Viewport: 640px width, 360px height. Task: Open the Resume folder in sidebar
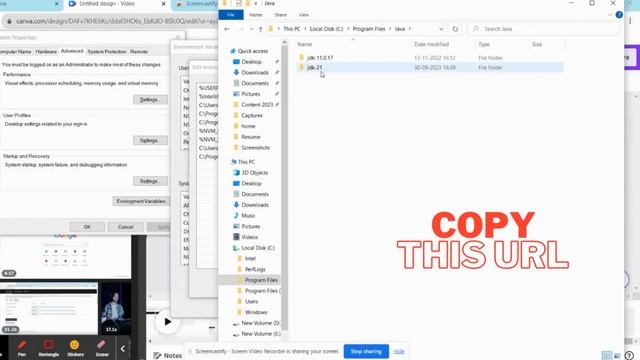(251, 137)
